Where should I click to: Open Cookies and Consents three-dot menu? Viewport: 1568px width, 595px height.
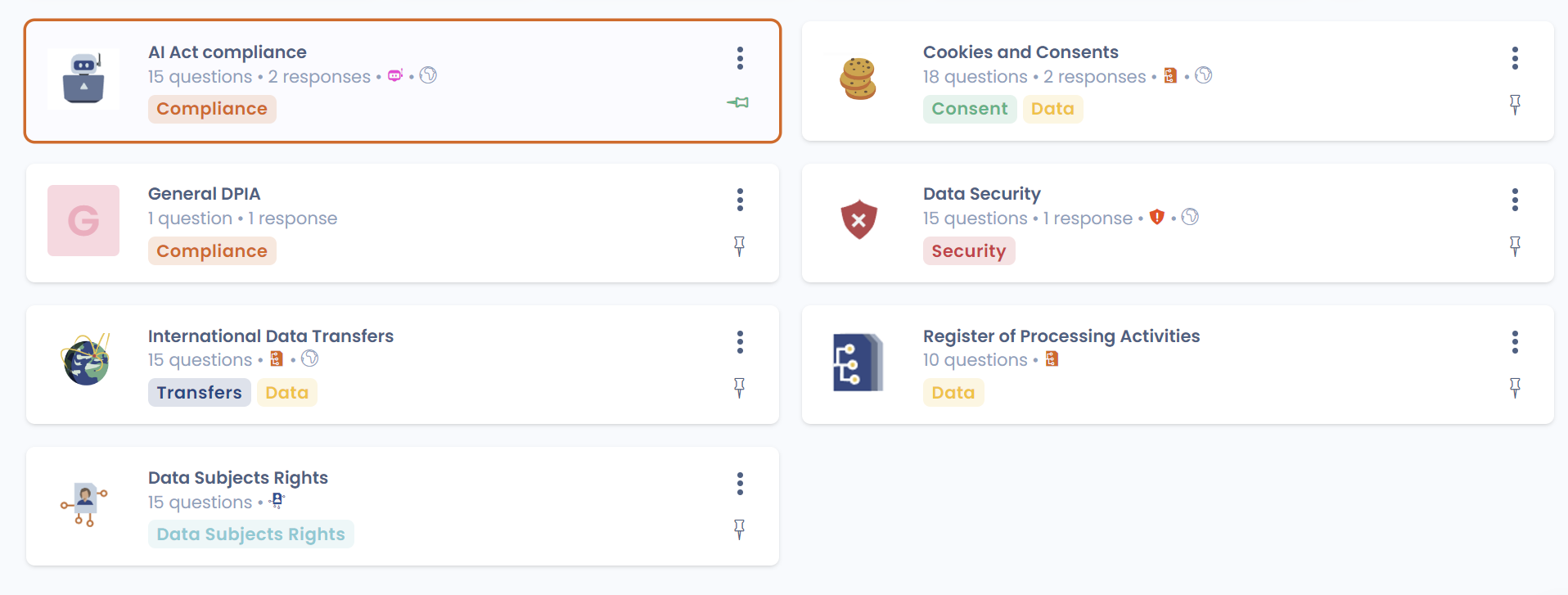(x=1515, y=58)
